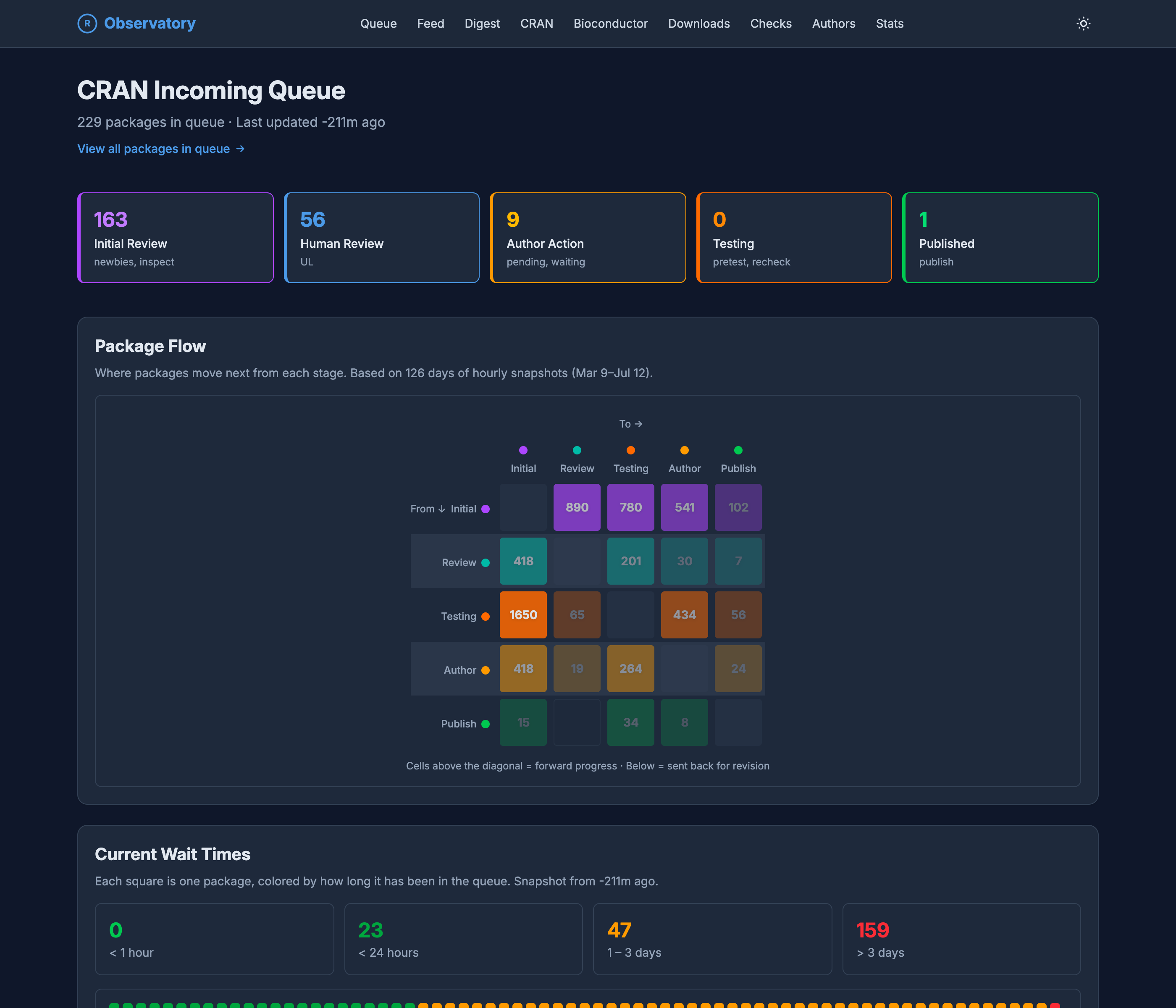Go to the Digest page

(x=482, y=23)
